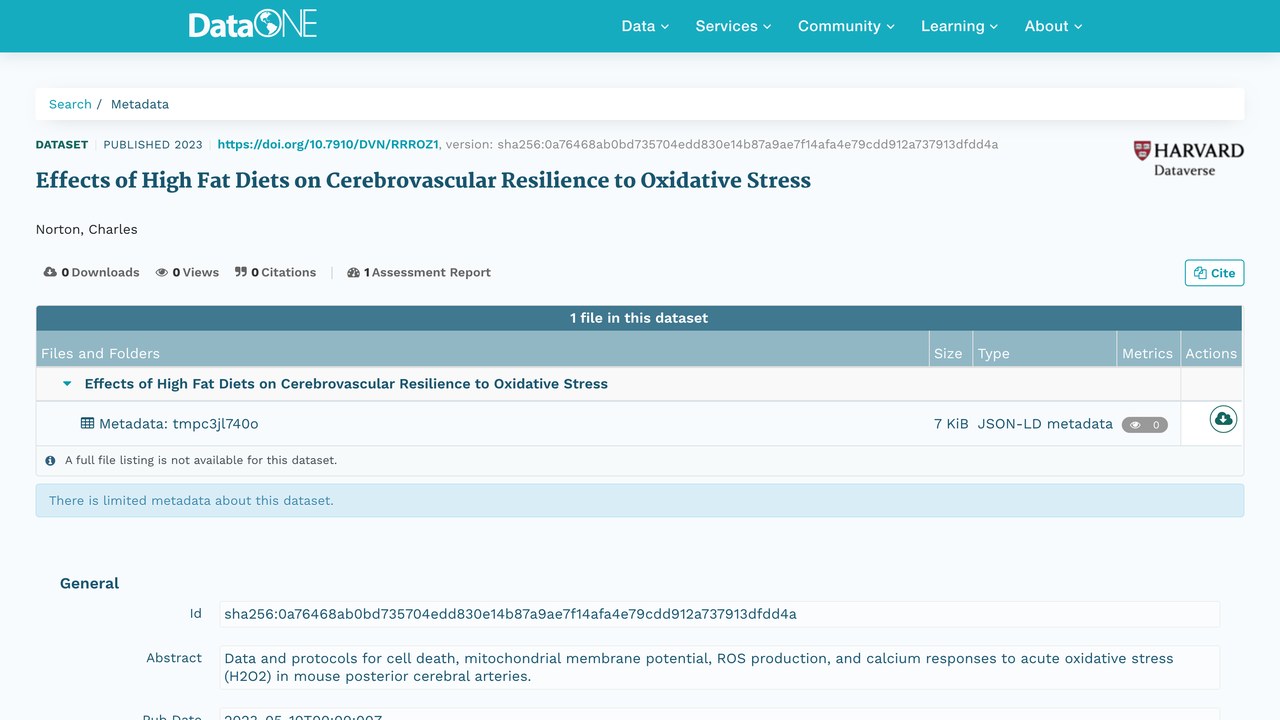The height and width of the screenshot is (720, 1280).
Task: Click the author name Norton, Charles
Action: [87, 229]
